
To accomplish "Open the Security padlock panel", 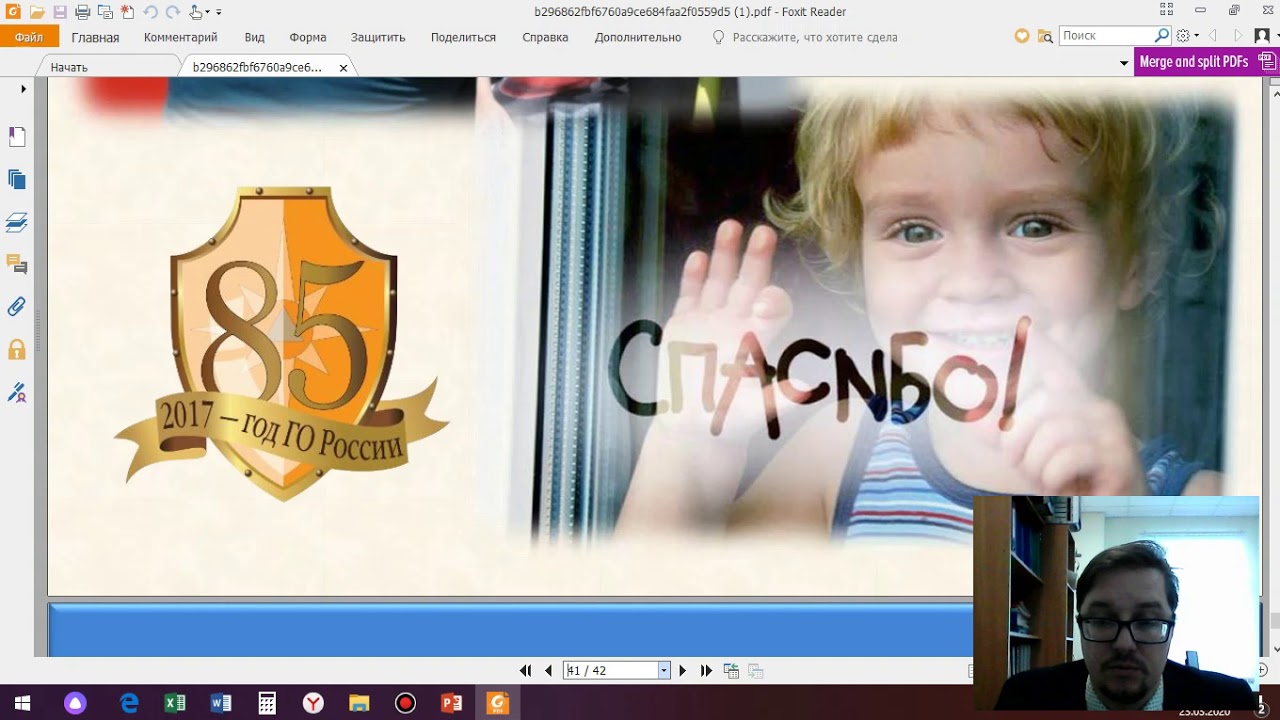I will tap(16, 349).
